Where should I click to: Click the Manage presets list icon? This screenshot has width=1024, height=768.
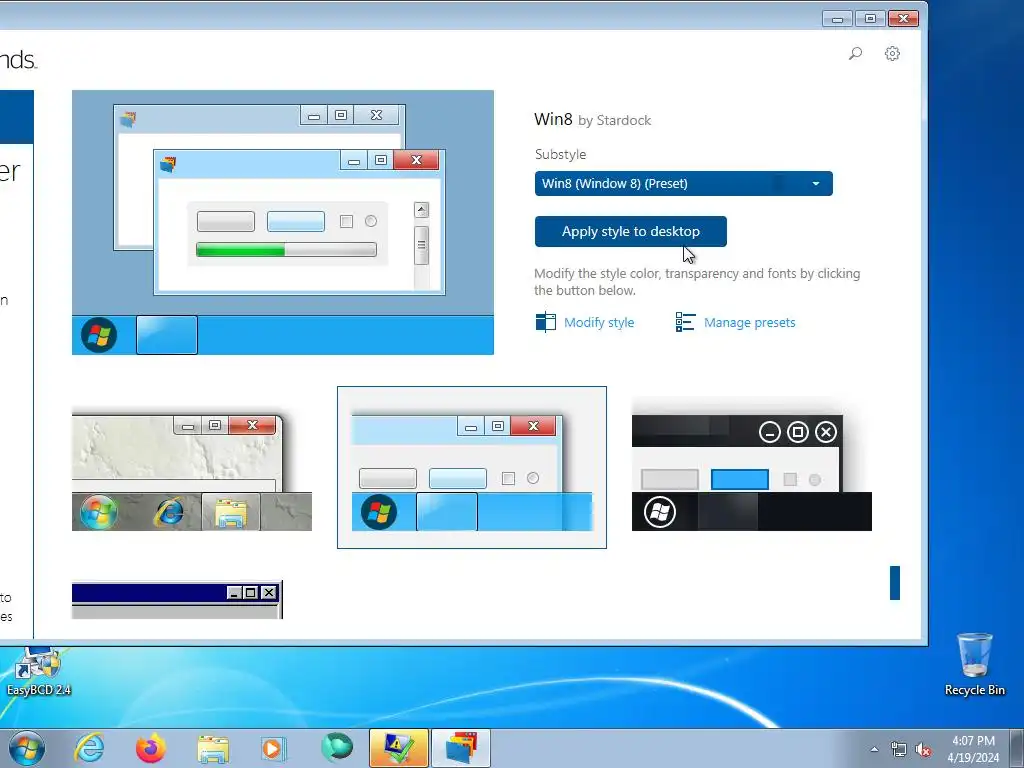(685, 322)
